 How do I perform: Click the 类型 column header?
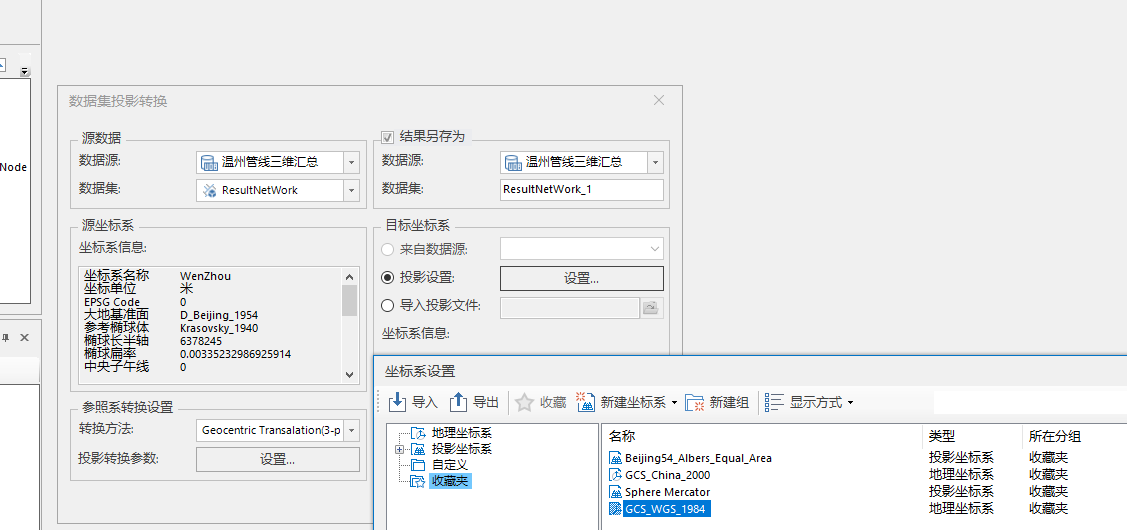tap(942, 436)
